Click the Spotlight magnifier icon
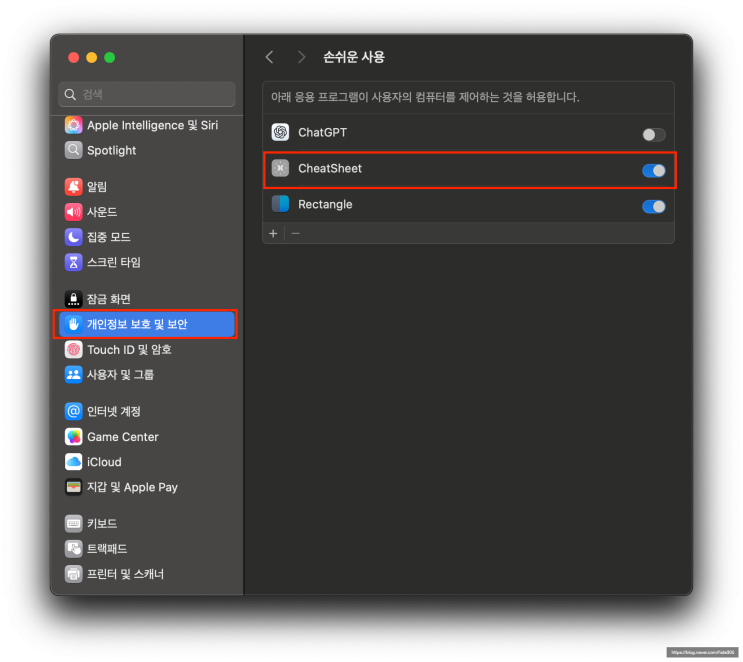The width and height of the screenshot is (743, 662). (73, 150)
